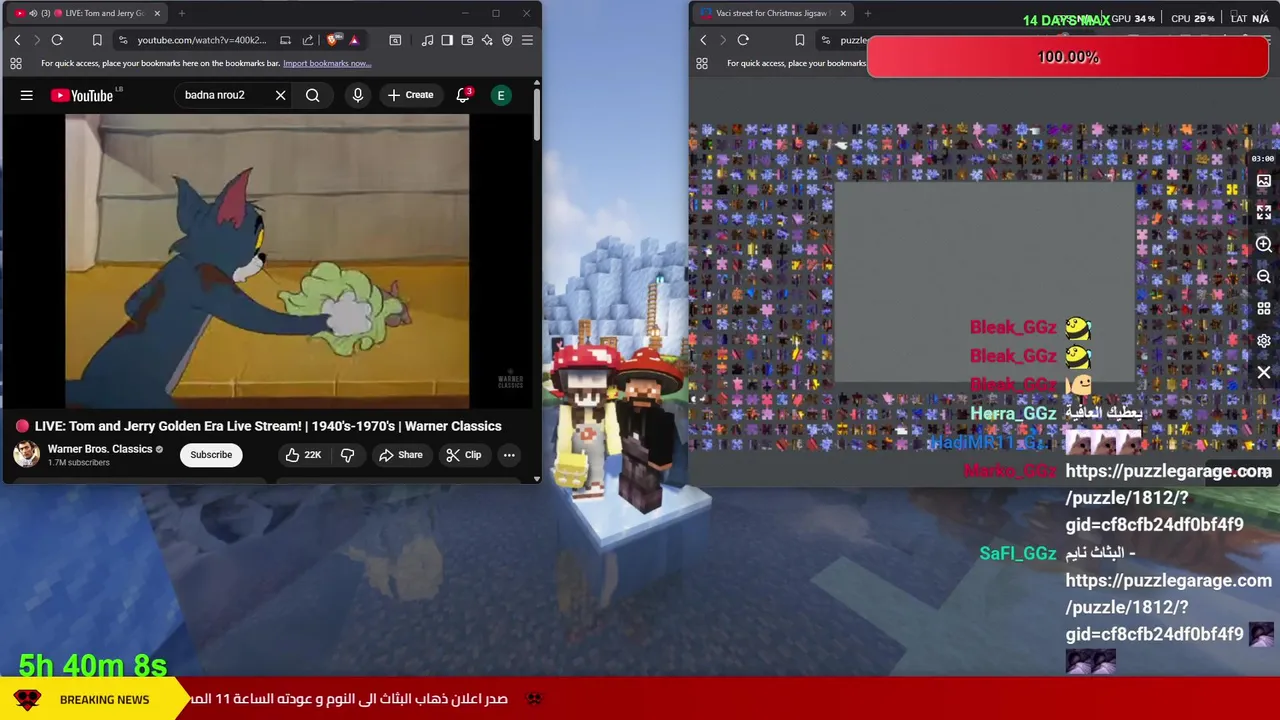Click the YouTube logo
Screen dimensions: 1280x720
[83, 95]
